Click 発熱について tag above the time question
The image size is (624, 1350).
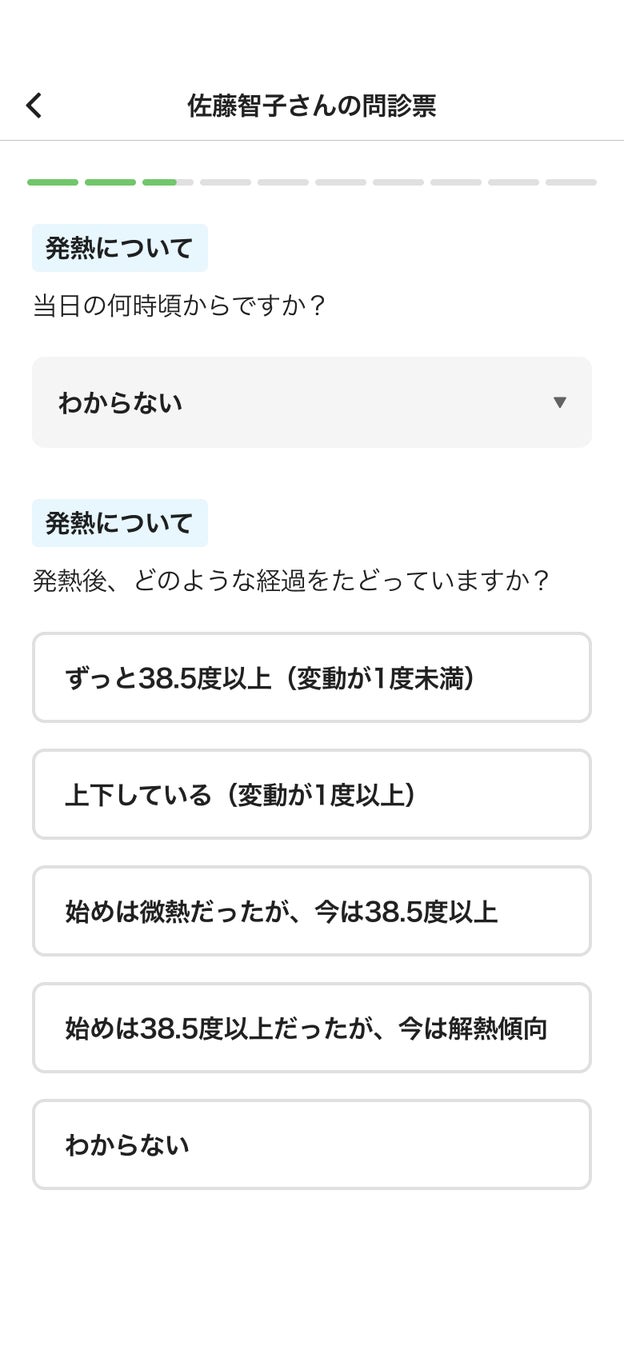[119, 248]
